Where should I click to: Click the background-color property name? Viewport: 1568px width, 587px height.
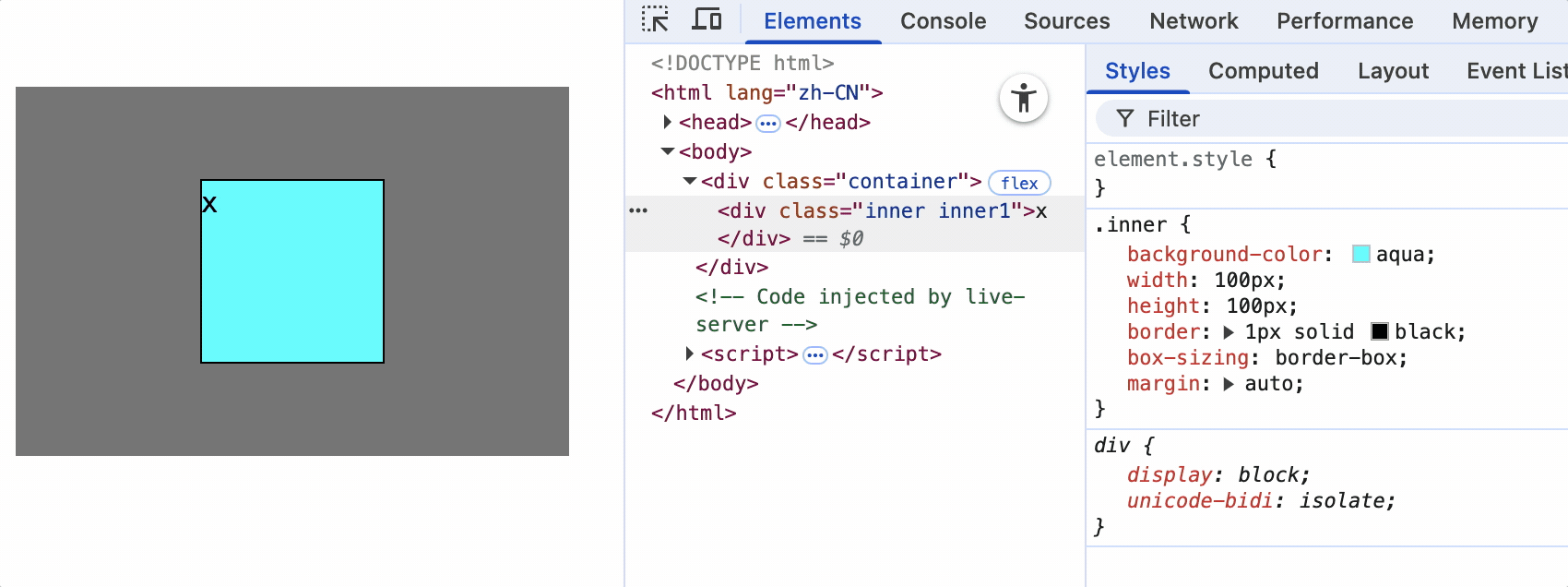click(1225, 255)
